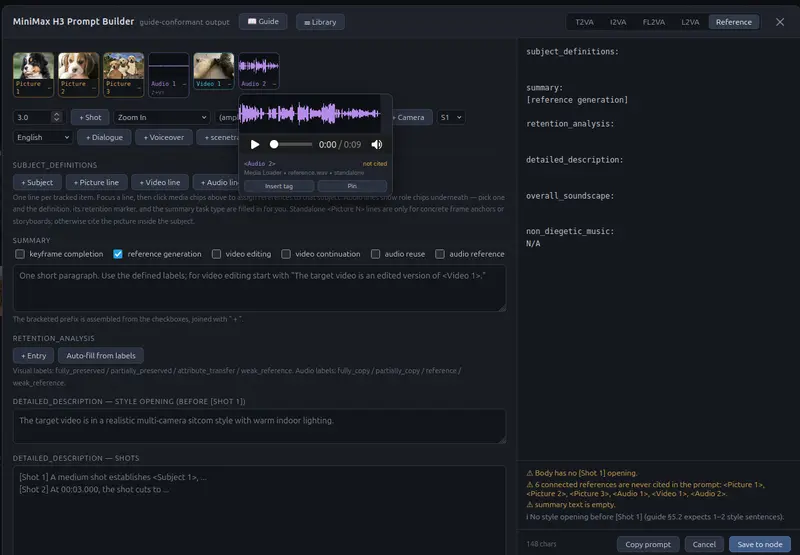Pin the Audio 2 preview popup
Image resolution: width=800 pixels, height=555 pixels.
coord(352,186)
